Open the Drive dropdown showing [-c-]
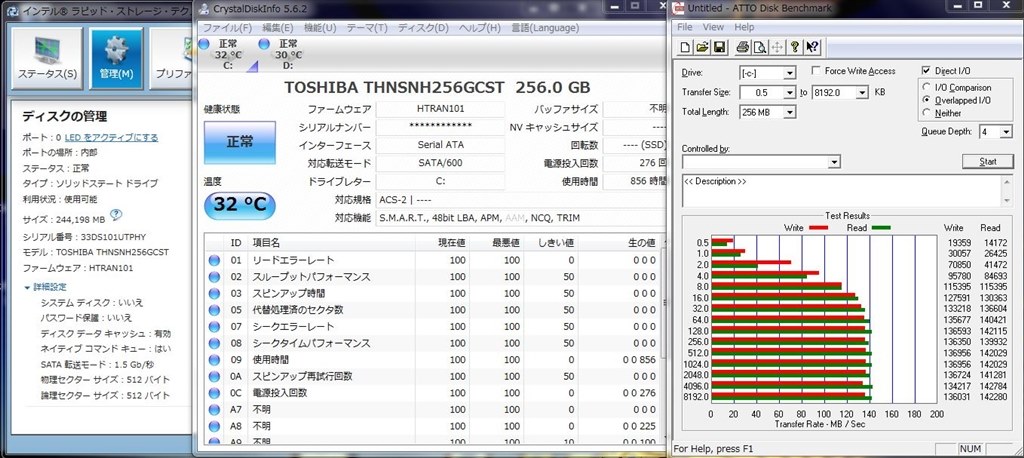The height and width of the screenshot is (458, 1024). pyautogui.click(x=790, y=73)
